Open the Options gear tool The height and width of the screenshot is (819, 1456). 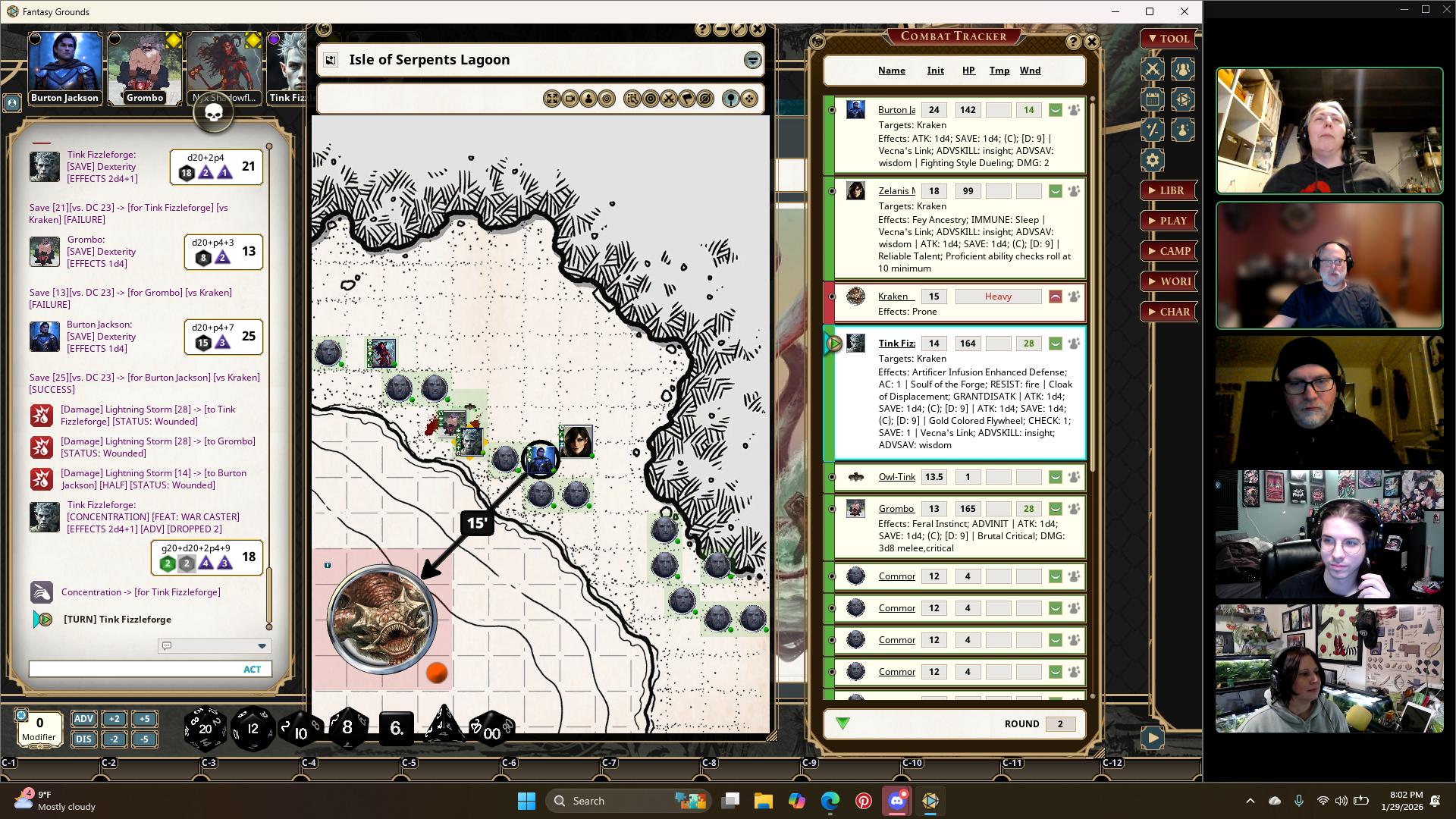click(x=1152, y=160)
